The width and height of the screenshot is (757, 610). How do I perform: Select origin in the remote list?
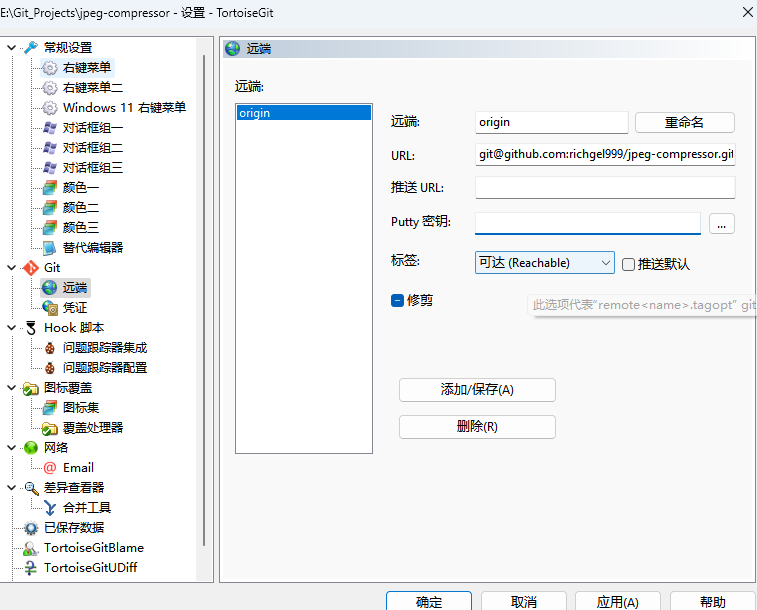304,113
